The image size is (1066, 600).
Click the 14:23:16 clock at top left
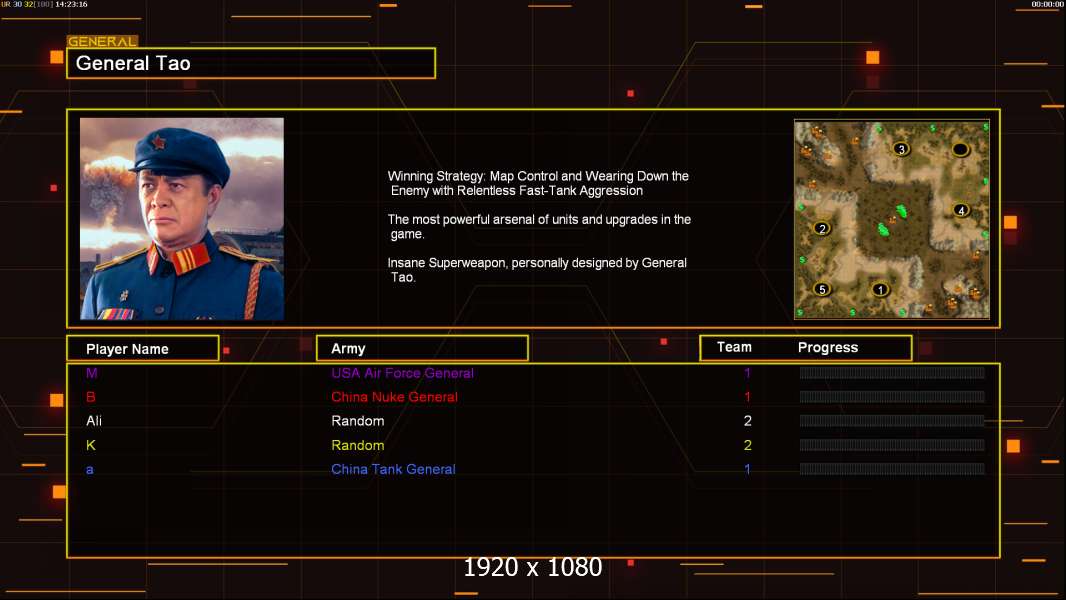[71, 4]
